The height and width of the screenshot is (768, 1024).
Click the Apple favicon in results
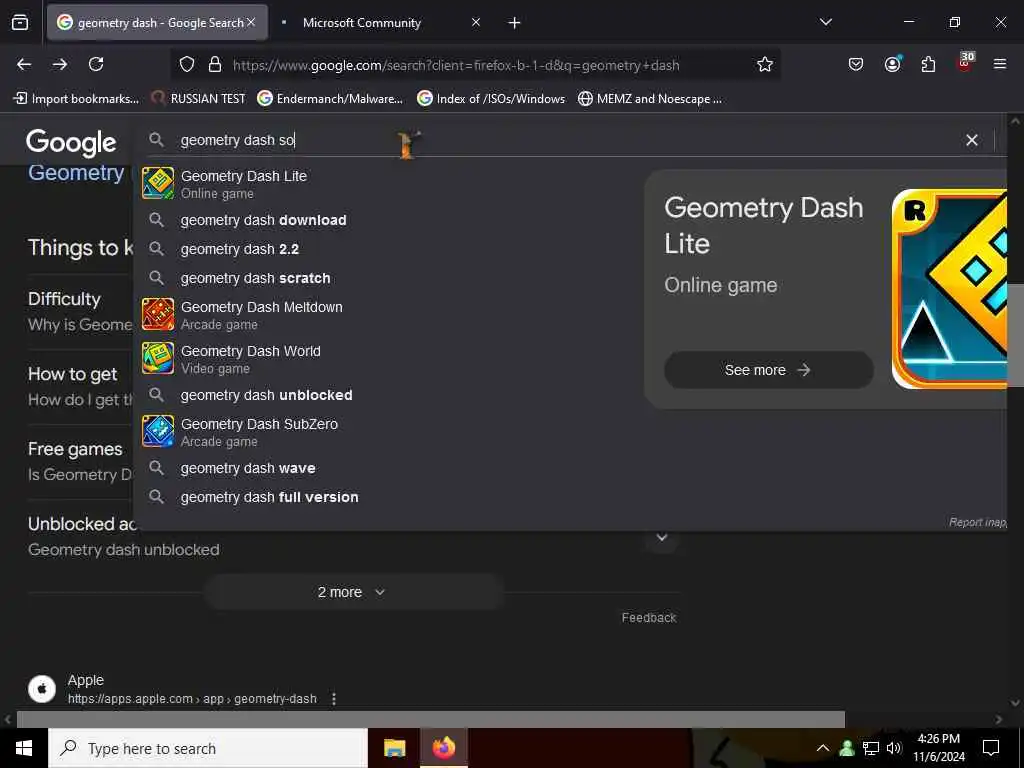pos(42,689)
